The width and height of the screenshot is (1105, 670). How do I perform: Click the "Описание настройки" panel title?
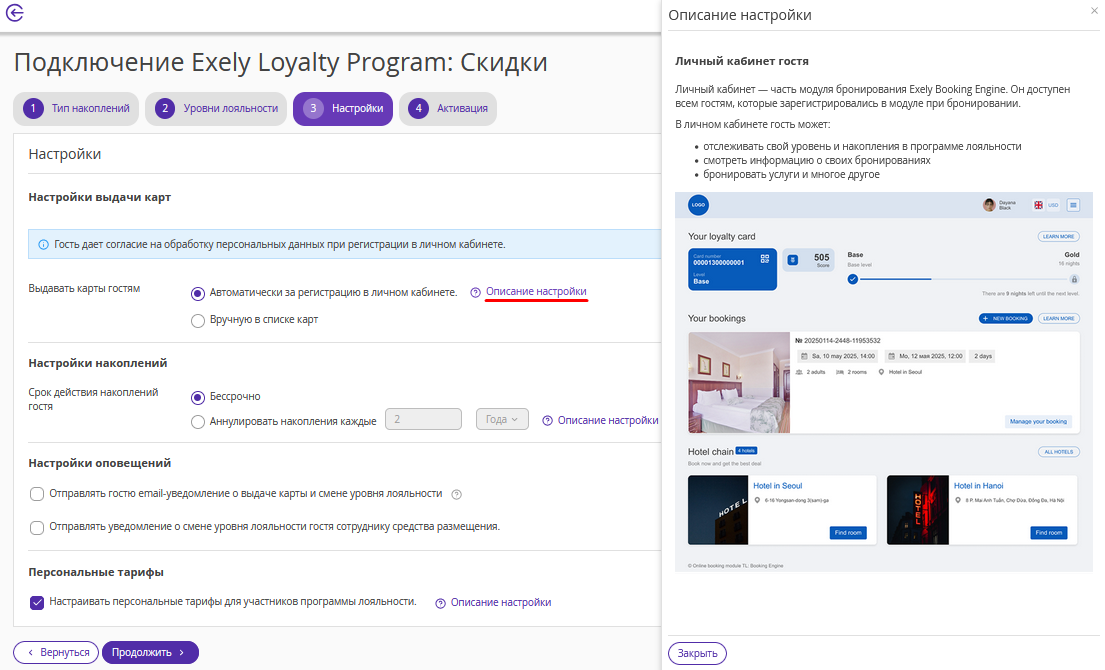point(740,15)
